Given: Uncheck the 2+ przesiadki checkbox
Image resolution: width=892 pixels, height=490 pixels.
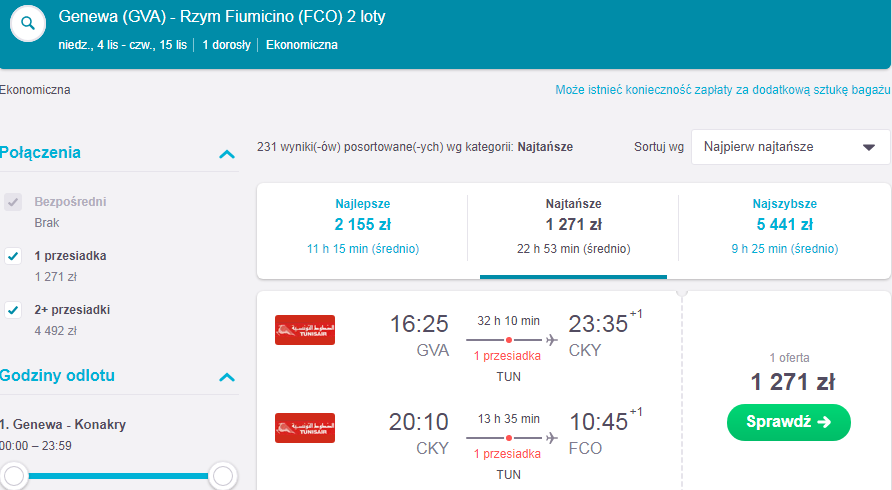Looking at the screenshot, I should coord(13,310).
